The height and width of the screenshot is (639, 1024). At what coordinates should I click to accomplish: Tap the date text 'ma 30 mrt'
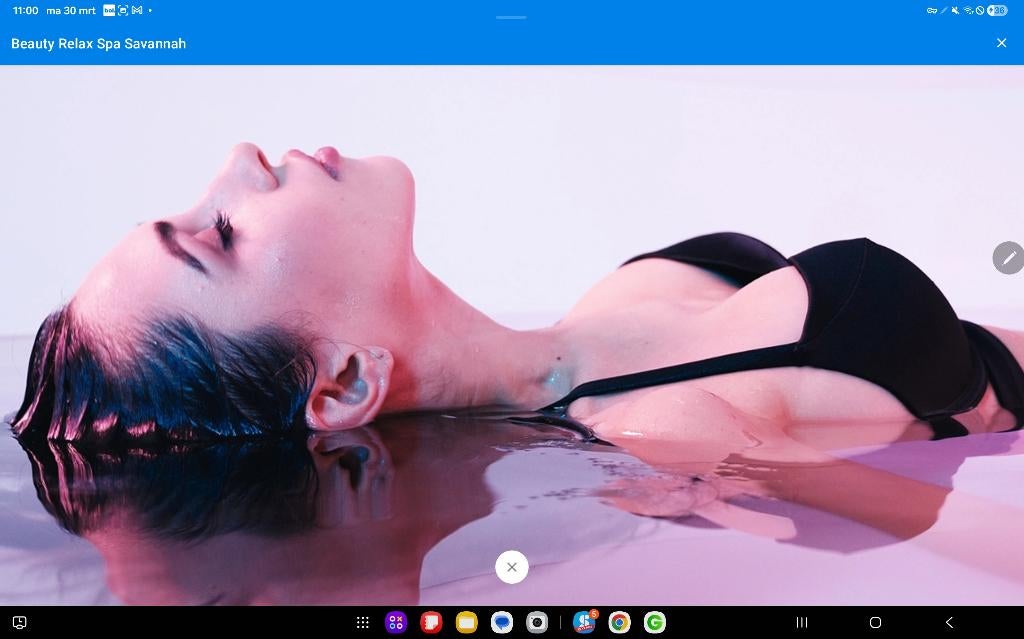pyautogui.click(x=71, y=10)
